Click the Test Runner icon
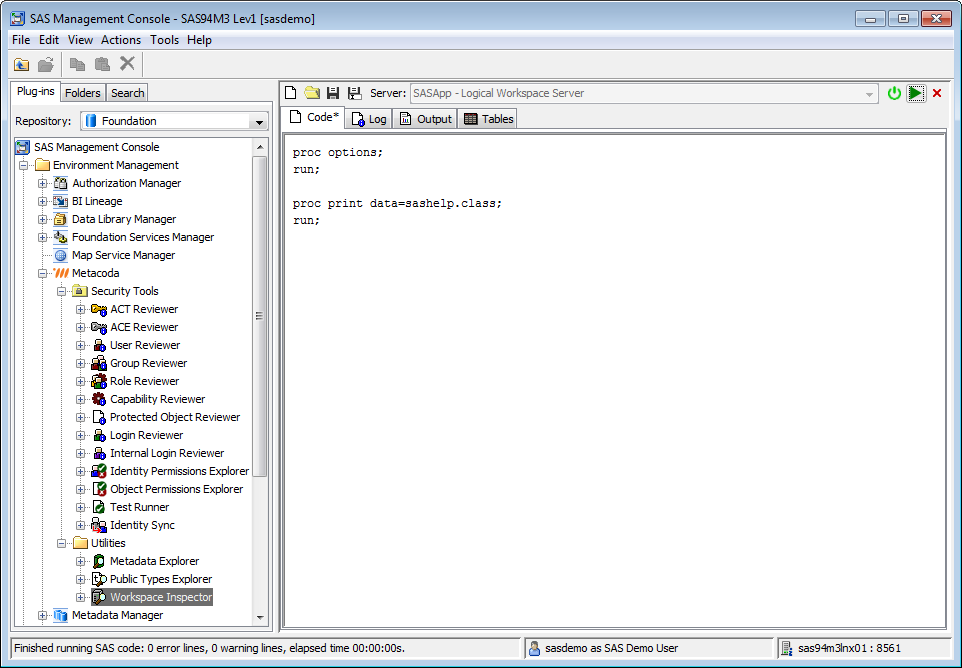This screenshot has width=962, height=668. [99, 507]
